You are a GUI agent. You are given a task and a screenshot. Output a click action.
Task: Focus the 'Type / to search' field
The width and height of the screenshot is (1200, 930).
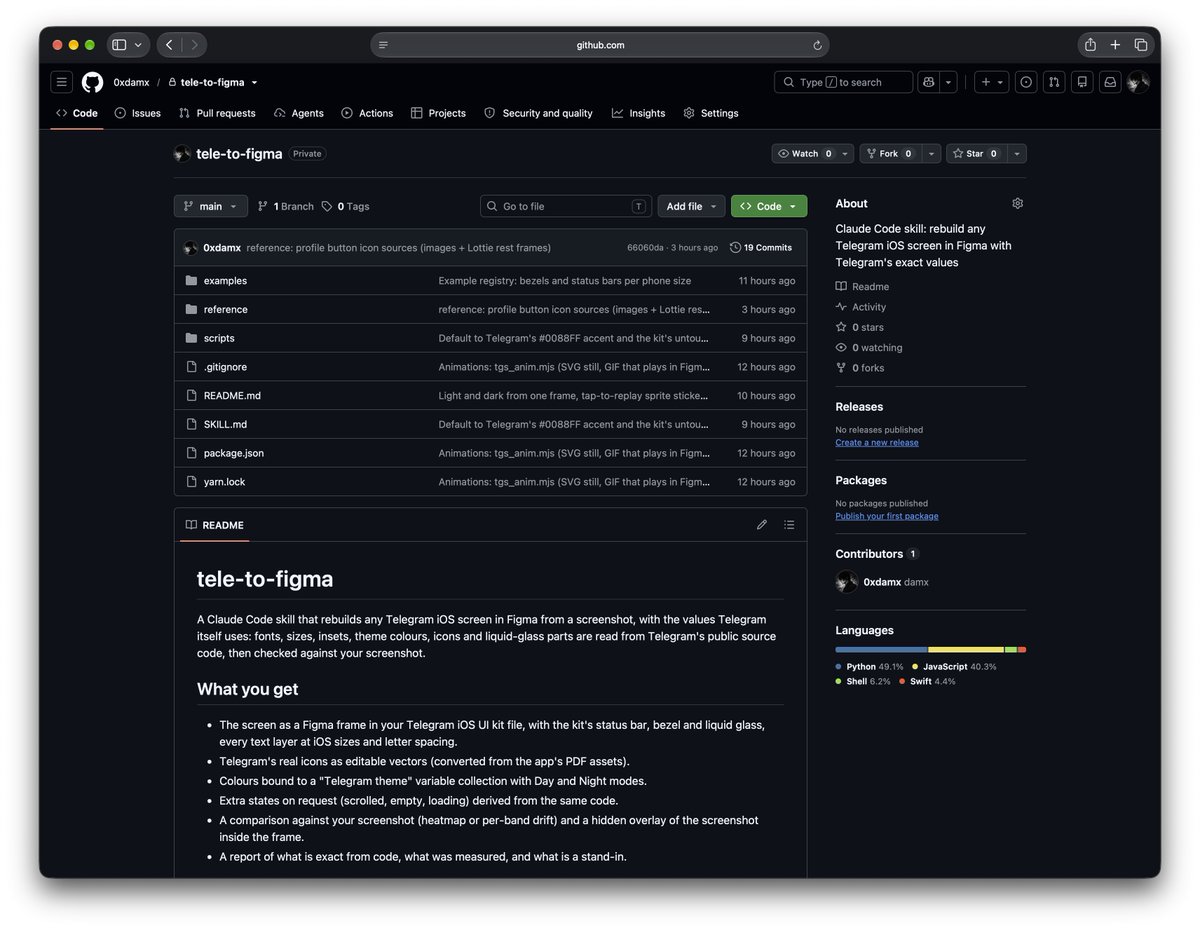(843, 82)
